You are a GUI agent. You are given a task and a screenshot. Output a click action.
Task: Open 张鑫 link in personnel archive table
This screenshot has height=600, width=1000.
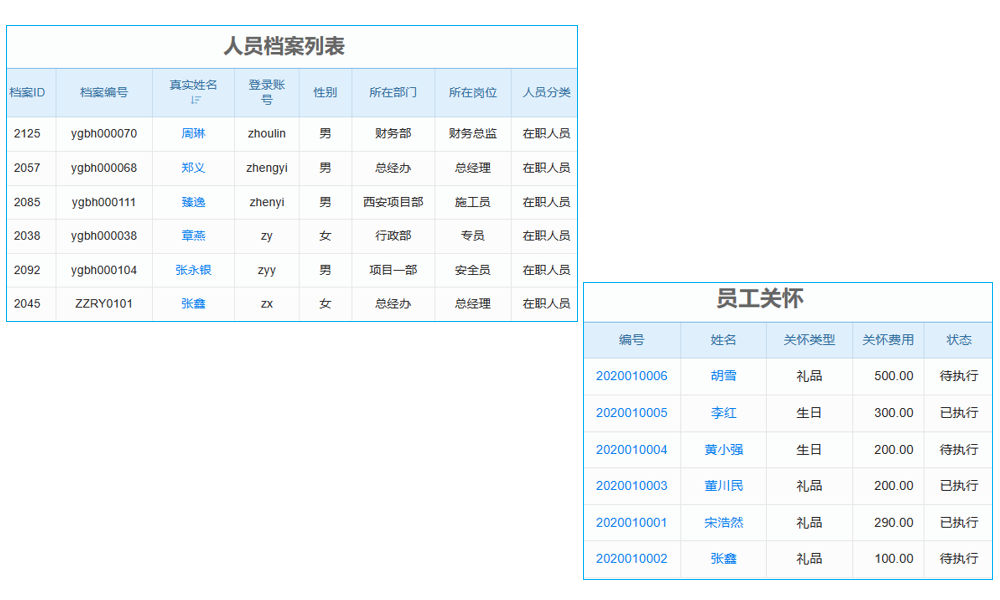pyautogui.click(x=192, y=304)
